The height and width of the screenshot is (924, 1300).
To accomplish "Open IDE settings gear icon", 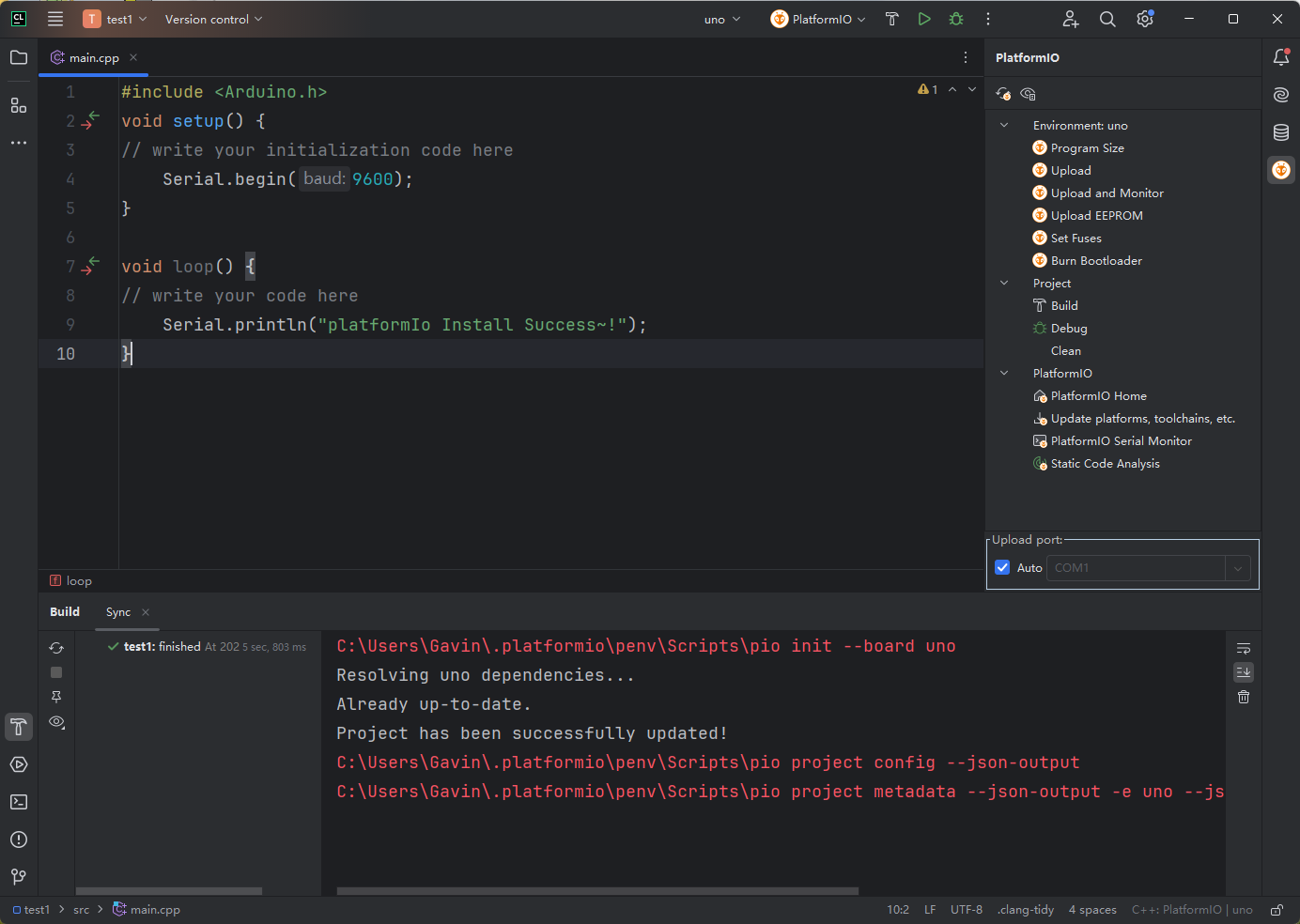I will 1145,19.
